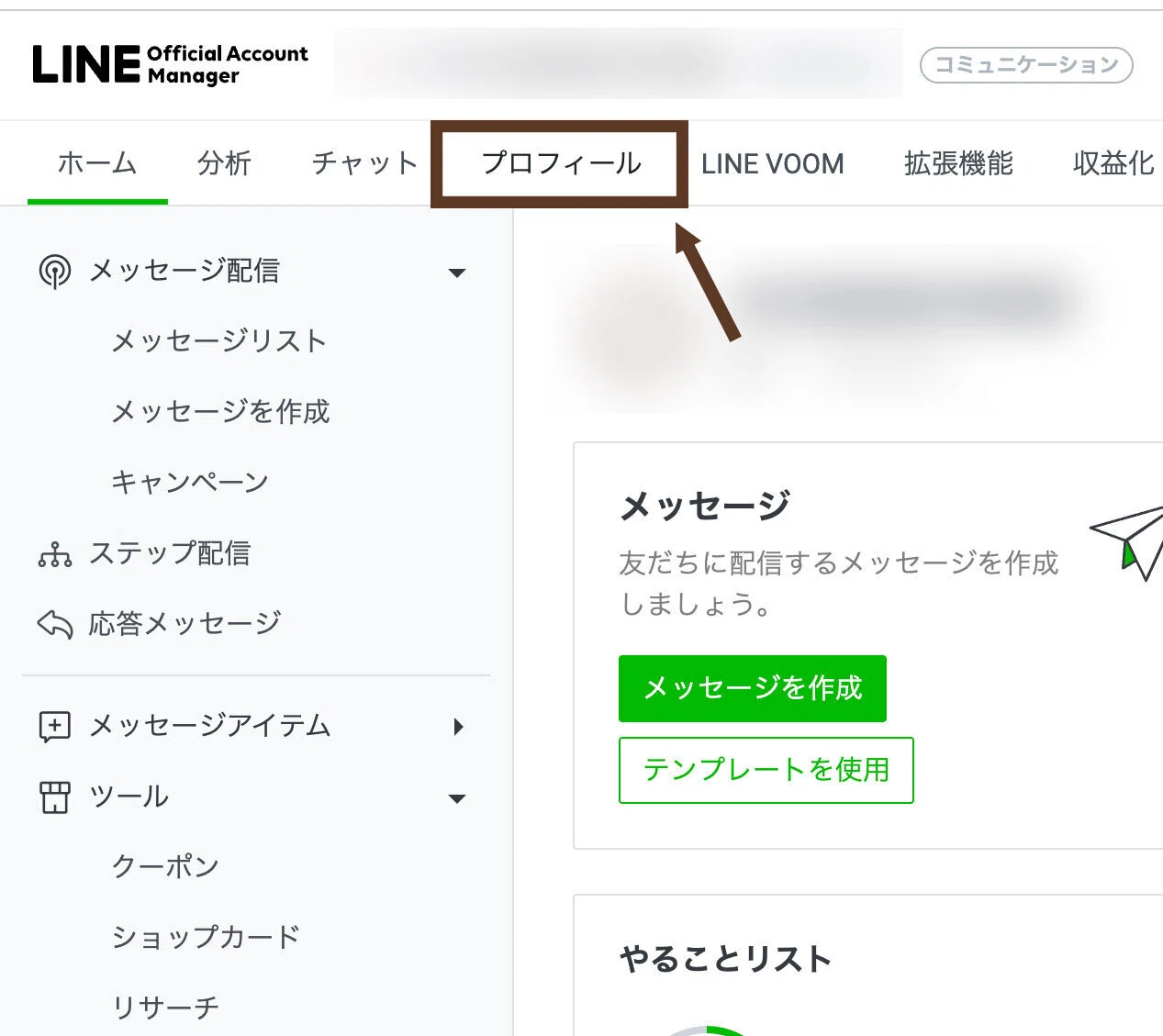Click the LINE Official Account Manager logo
This screenshot has height=1036, width=1163.
point(171,64)
